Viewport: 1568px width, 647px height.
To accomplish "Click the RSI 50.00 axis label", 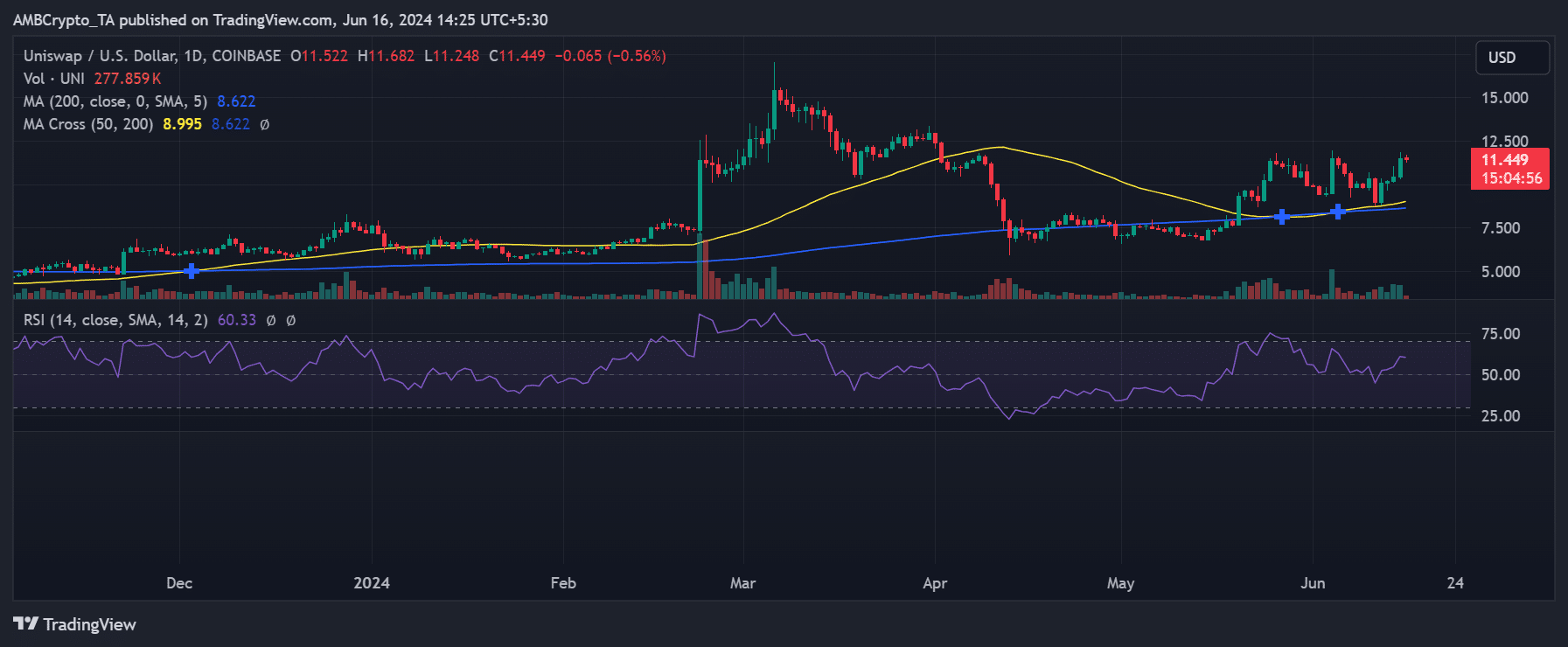I will pos(1501,375).
